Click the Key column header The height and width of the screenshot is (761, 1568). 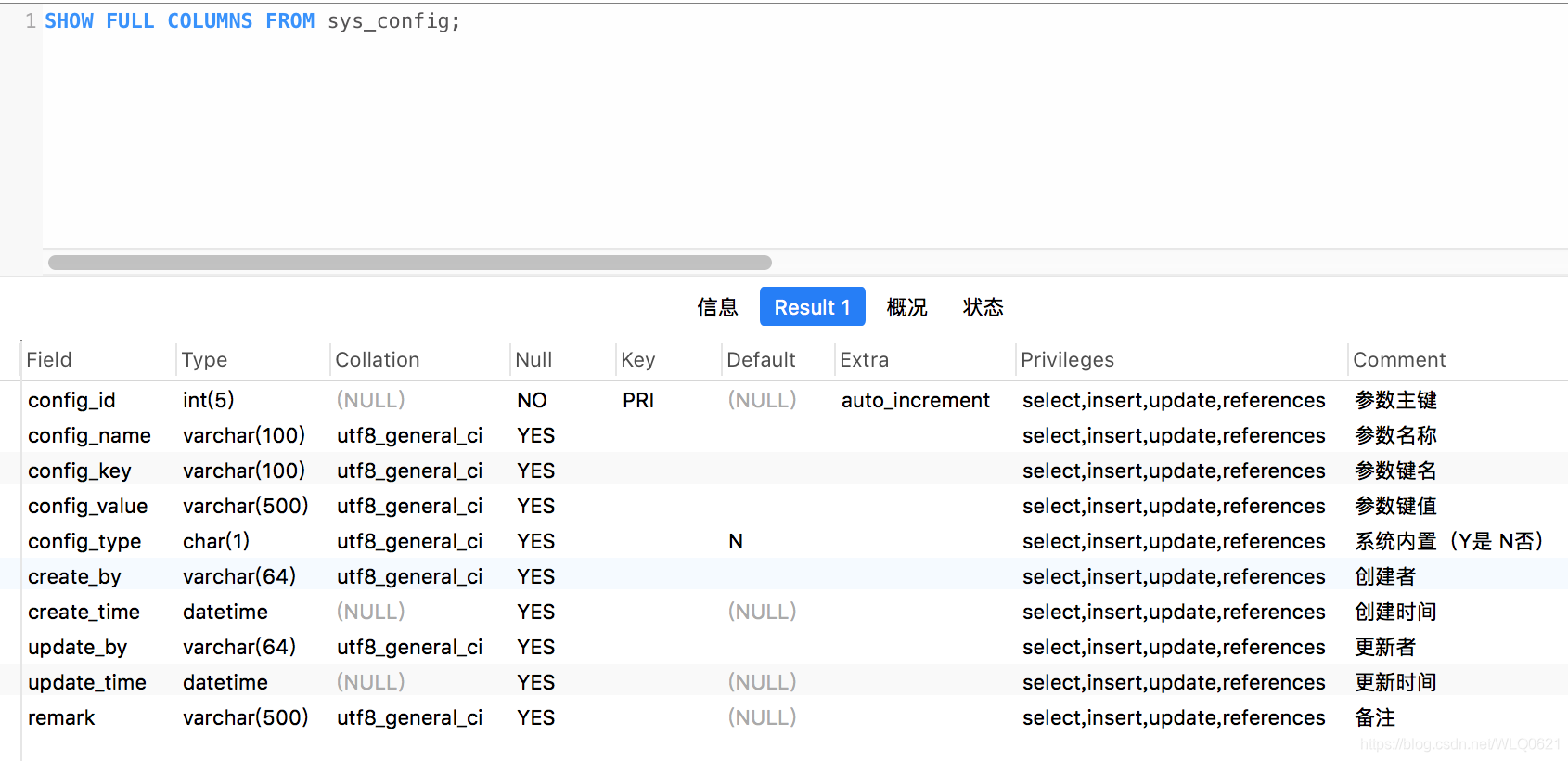(x=638, y=359)
